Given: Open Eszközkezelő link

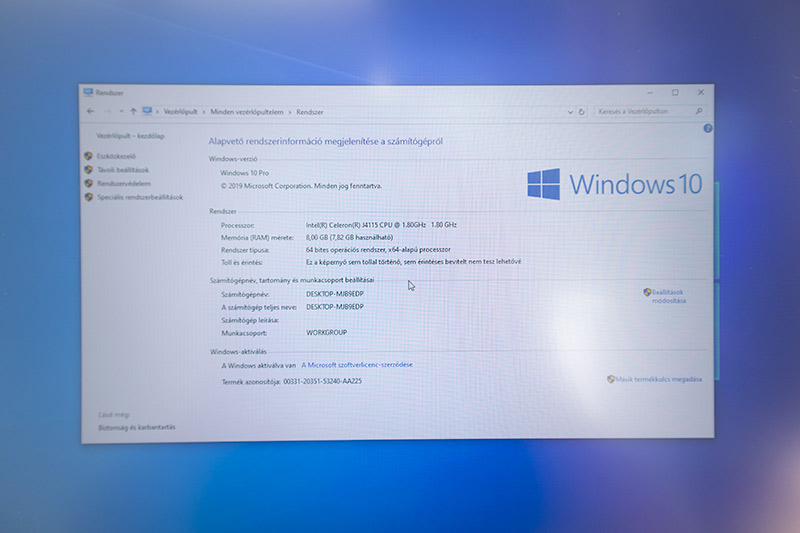Looking at the screenshot, I should pyautogui.click(x=116, y=156).
